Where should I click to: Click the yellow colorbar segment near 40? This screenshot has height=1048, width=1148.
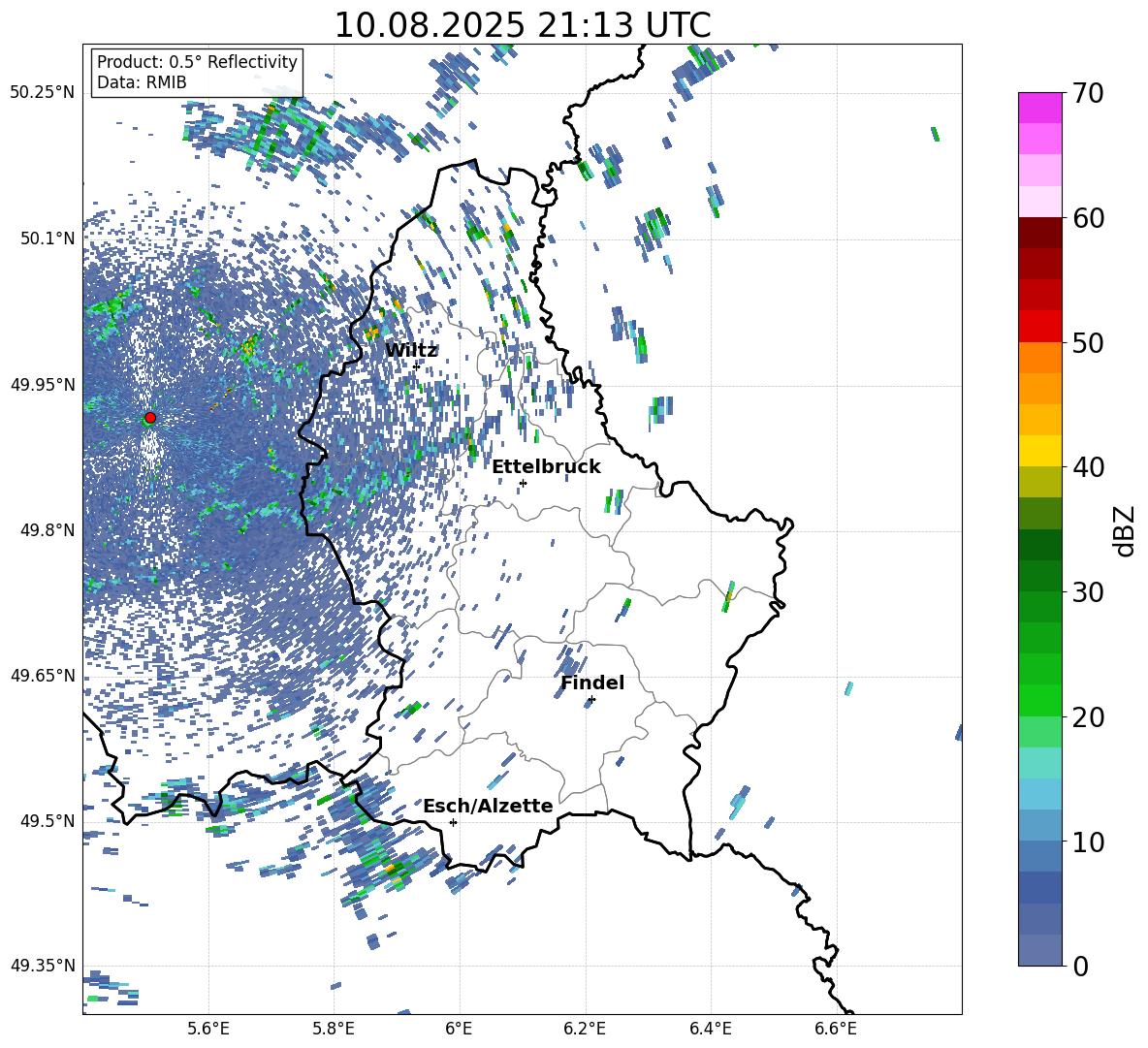(x=1039, y=451)
